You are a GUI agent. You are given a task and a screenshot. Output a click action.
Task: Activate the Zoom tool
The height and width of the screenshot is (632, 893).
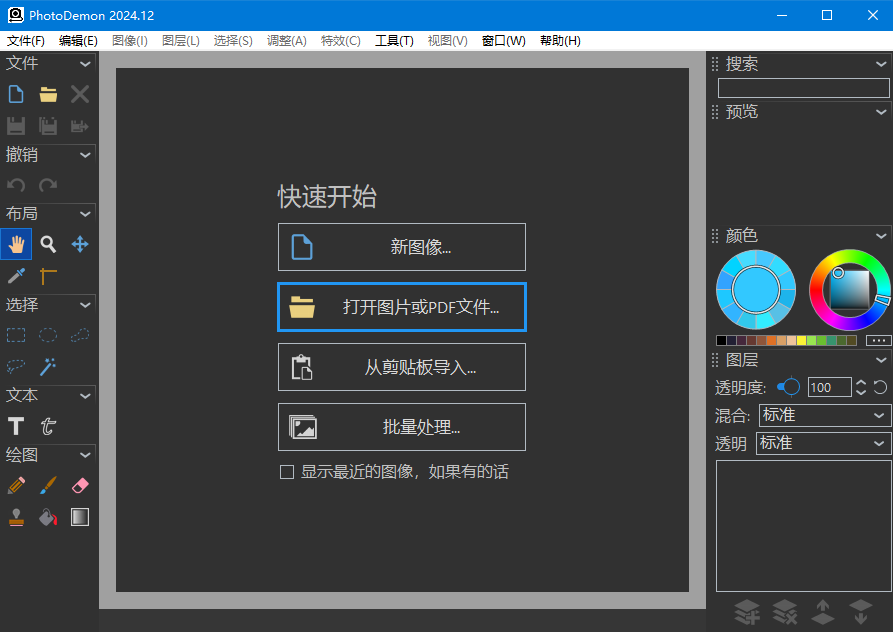click(47, 243)
